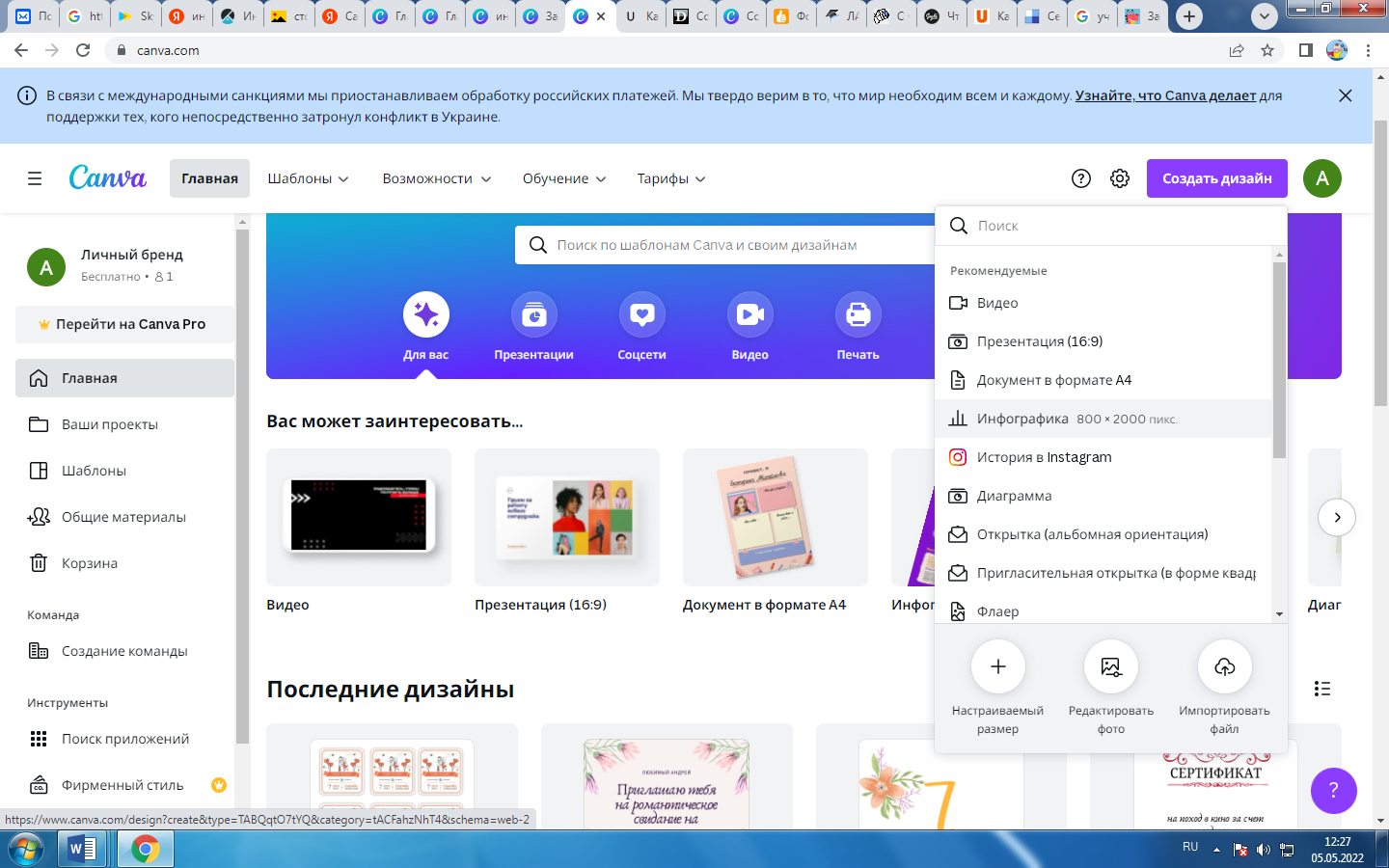
Task: Choose 'Презентация (16:9)' in the create list
Action: point(1103,341)
